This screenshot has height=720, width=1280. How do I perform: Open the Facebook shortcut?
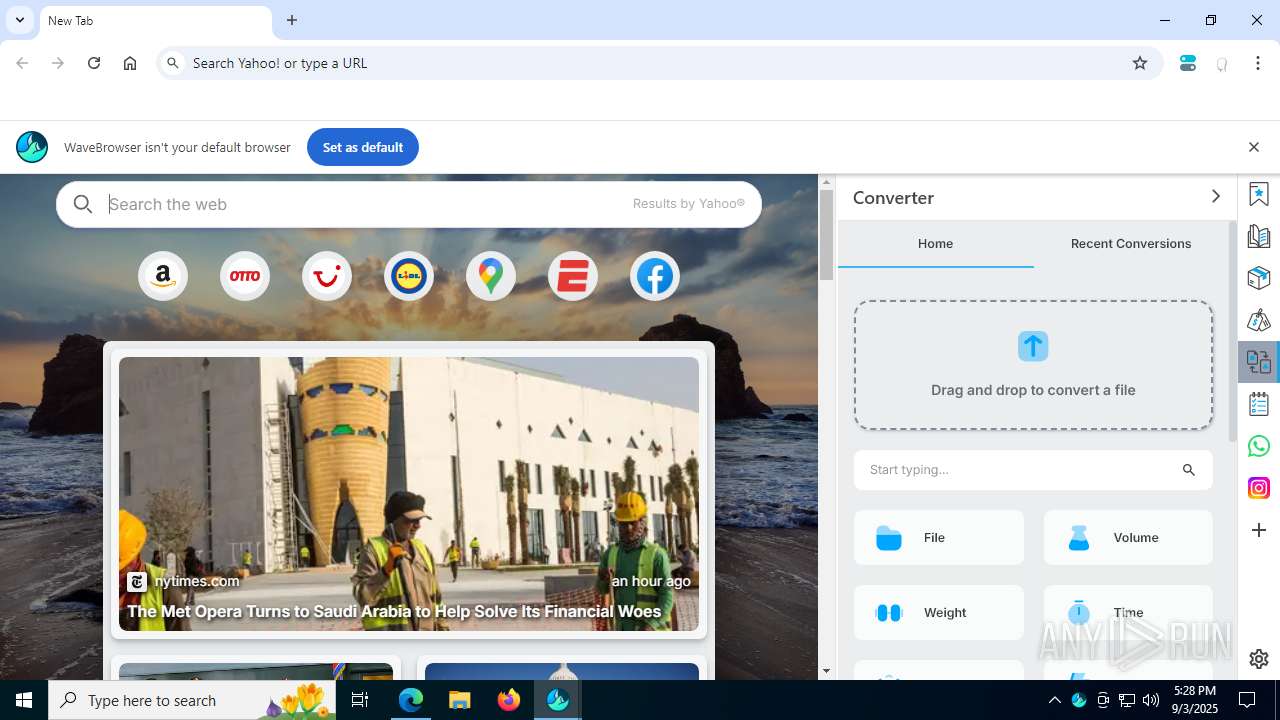point(655,276)
